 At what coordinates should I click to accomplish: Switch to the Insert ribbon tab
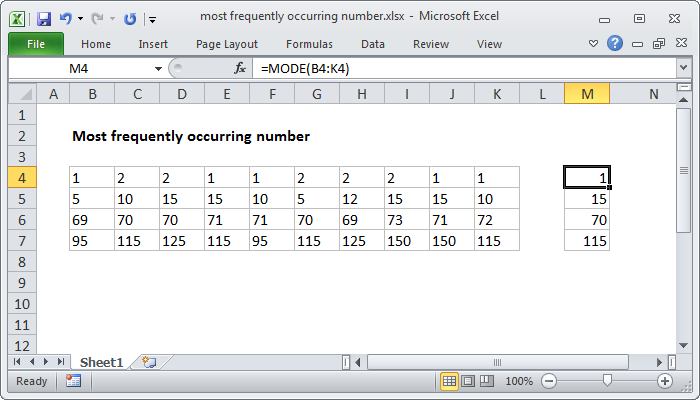[x=153, y=44]
